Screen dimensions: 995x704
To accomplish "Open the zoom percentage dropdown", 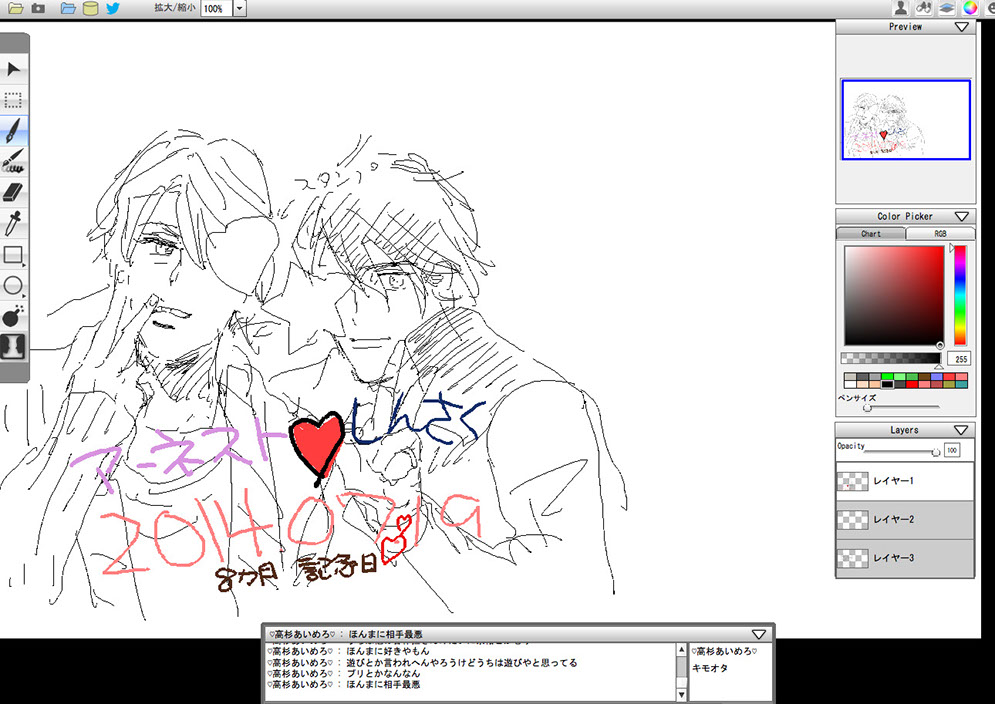I will (240, 9).
